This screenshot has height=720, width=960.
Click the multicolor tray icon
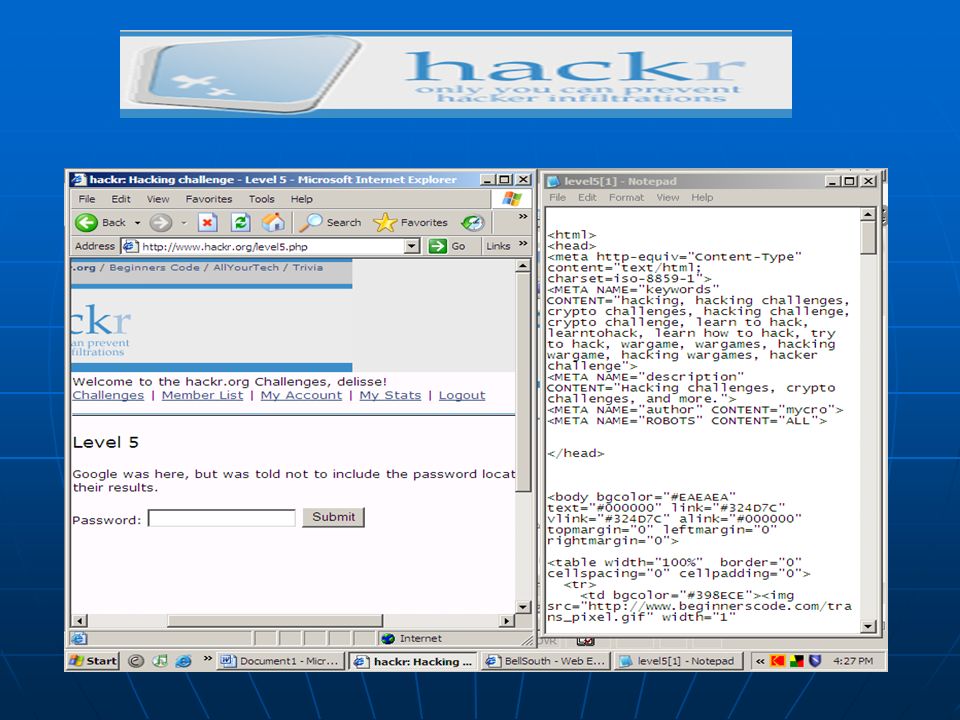pos(796,661)
